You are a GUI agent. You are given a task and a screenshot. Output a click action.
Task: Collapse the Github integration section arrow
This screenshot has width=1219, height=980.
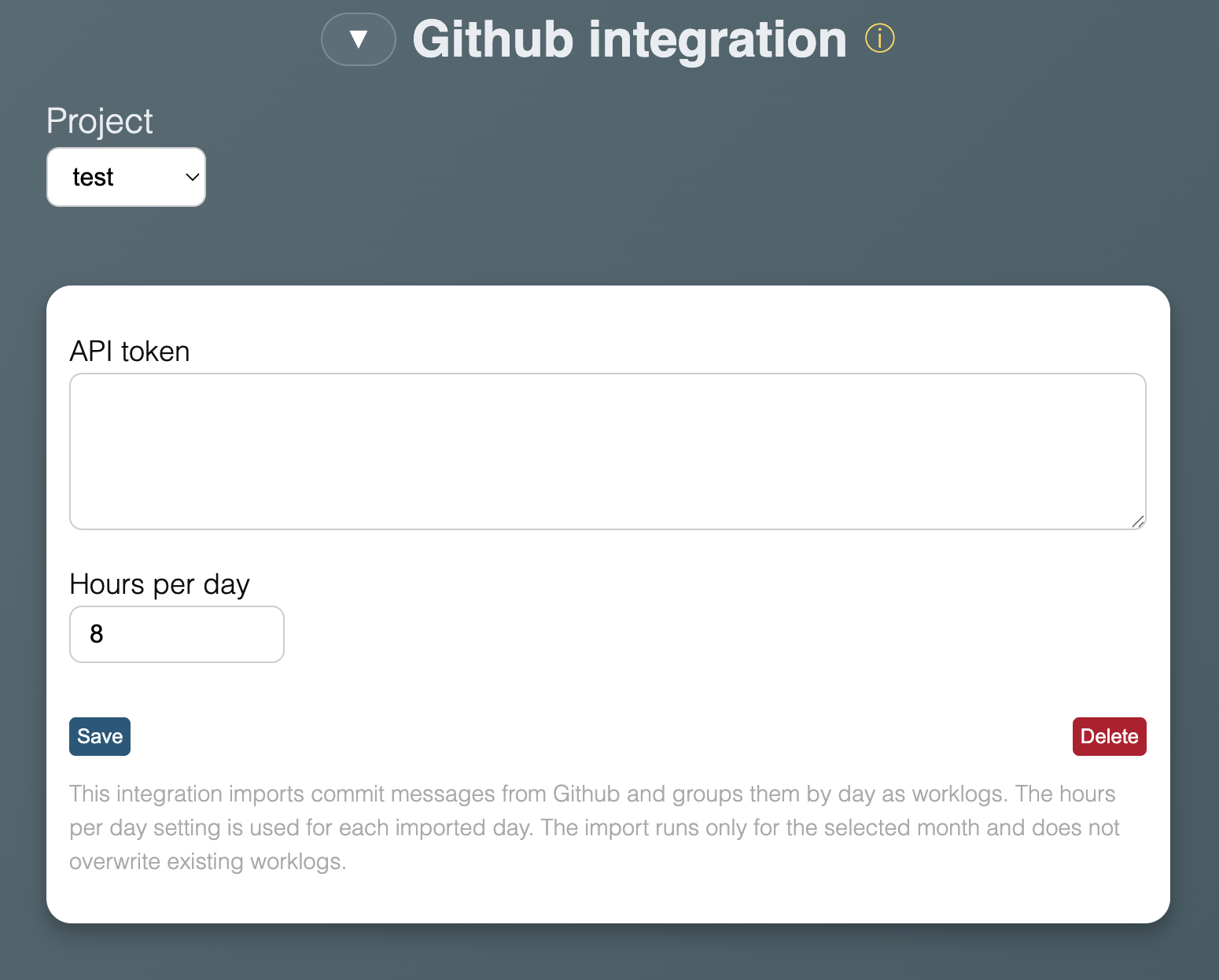click(x=359, y=39)
